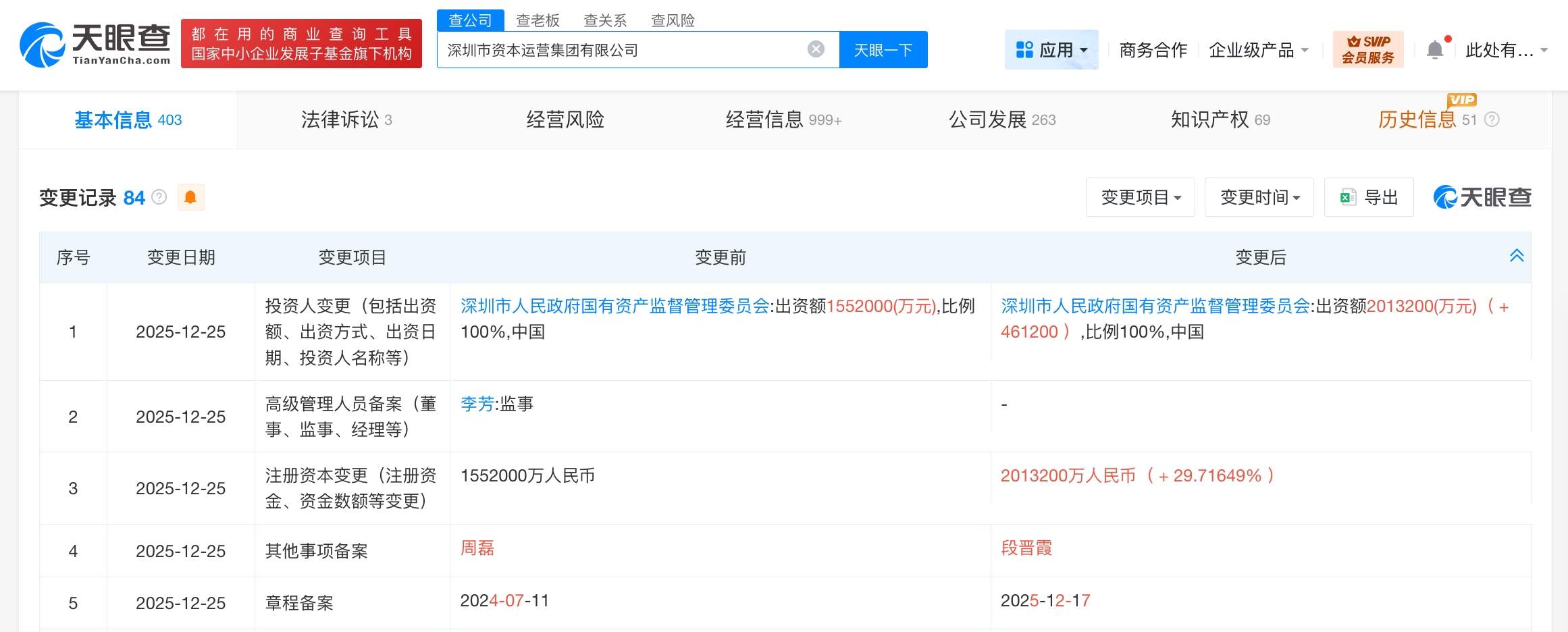Switch to 经营风险 tab
Viewport: 1568px width, 632px height.
565,120
